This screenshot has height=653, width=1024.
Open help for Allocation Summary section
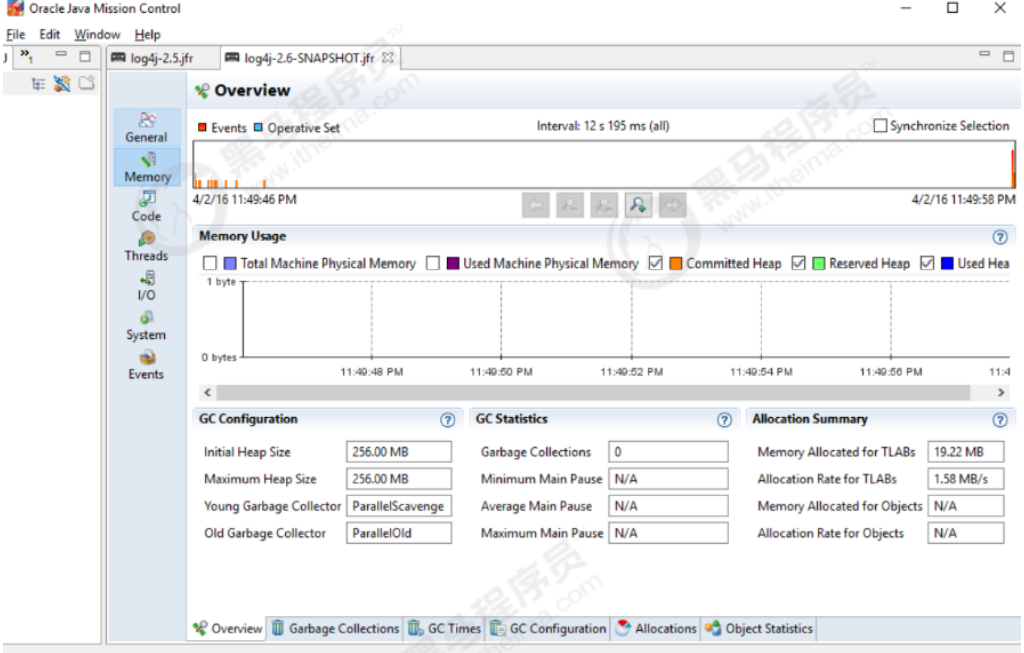1000,420
